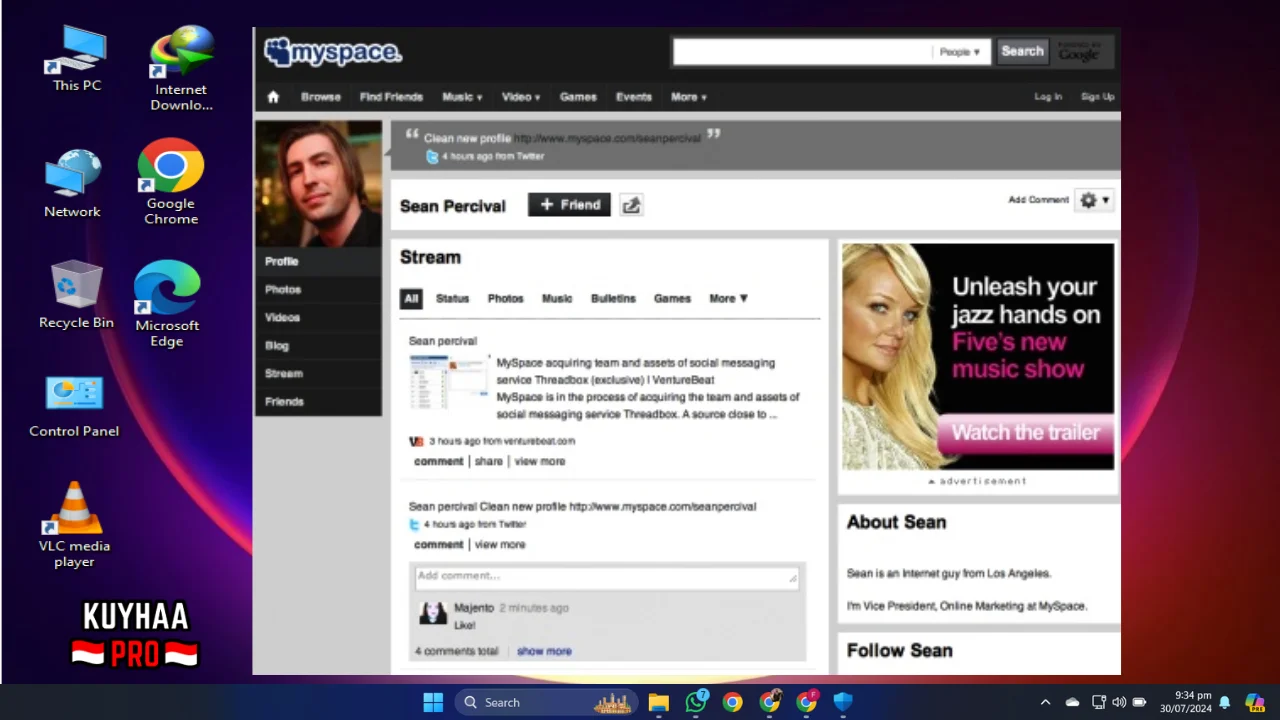1280x720 pixels.
Task: Open the notification bell icon
Action: [1224, 702]
